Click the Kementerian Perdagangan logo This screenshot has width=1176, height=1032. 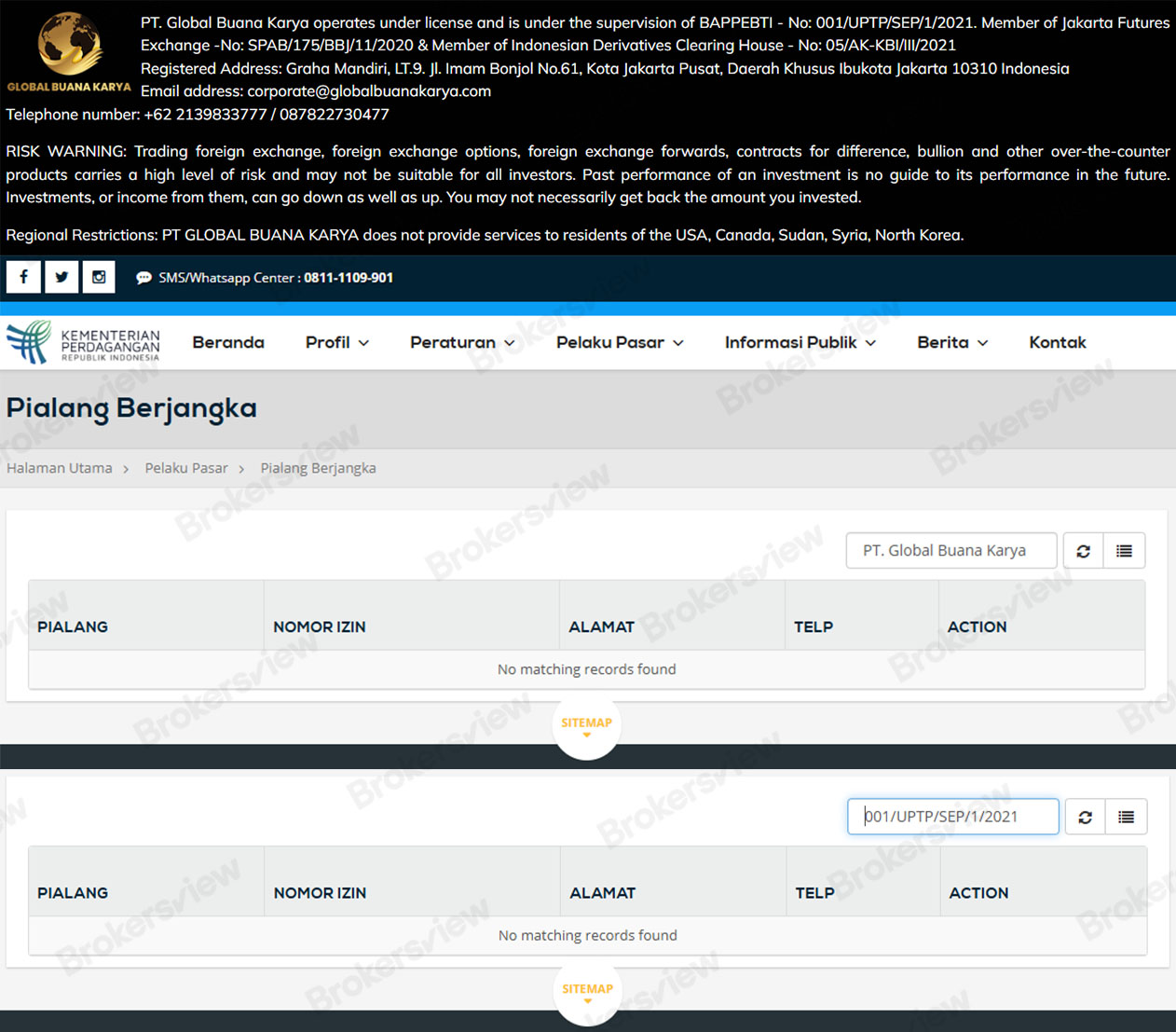(x=83, y=342)
